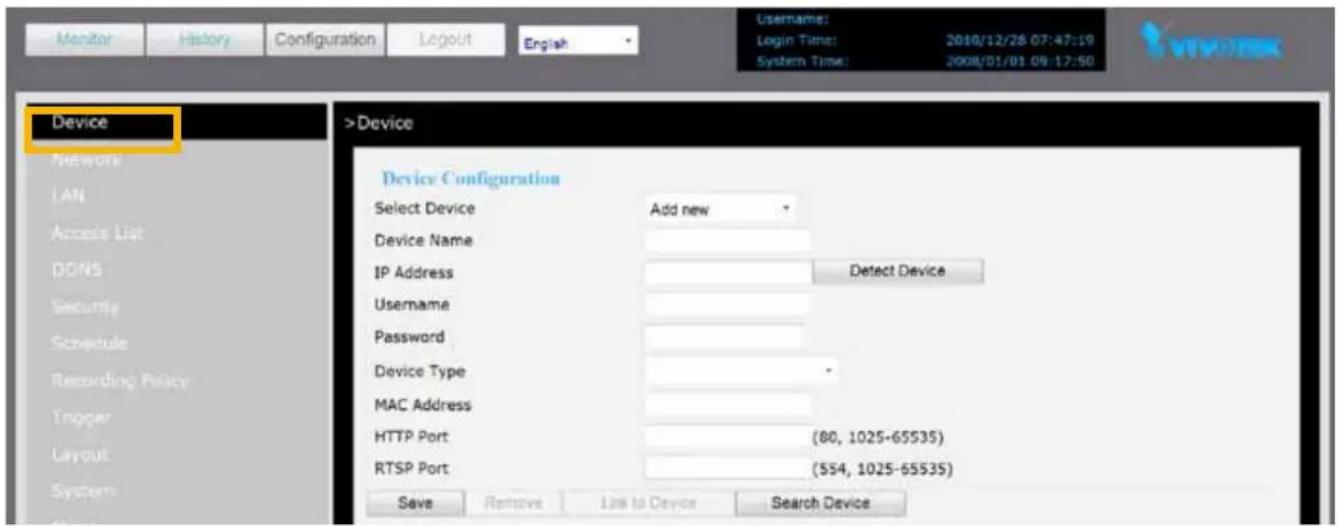1337x526 pixels.
Task: Expand the Select Device 'Add new' dropdown
Action: [x=720, y=211]
